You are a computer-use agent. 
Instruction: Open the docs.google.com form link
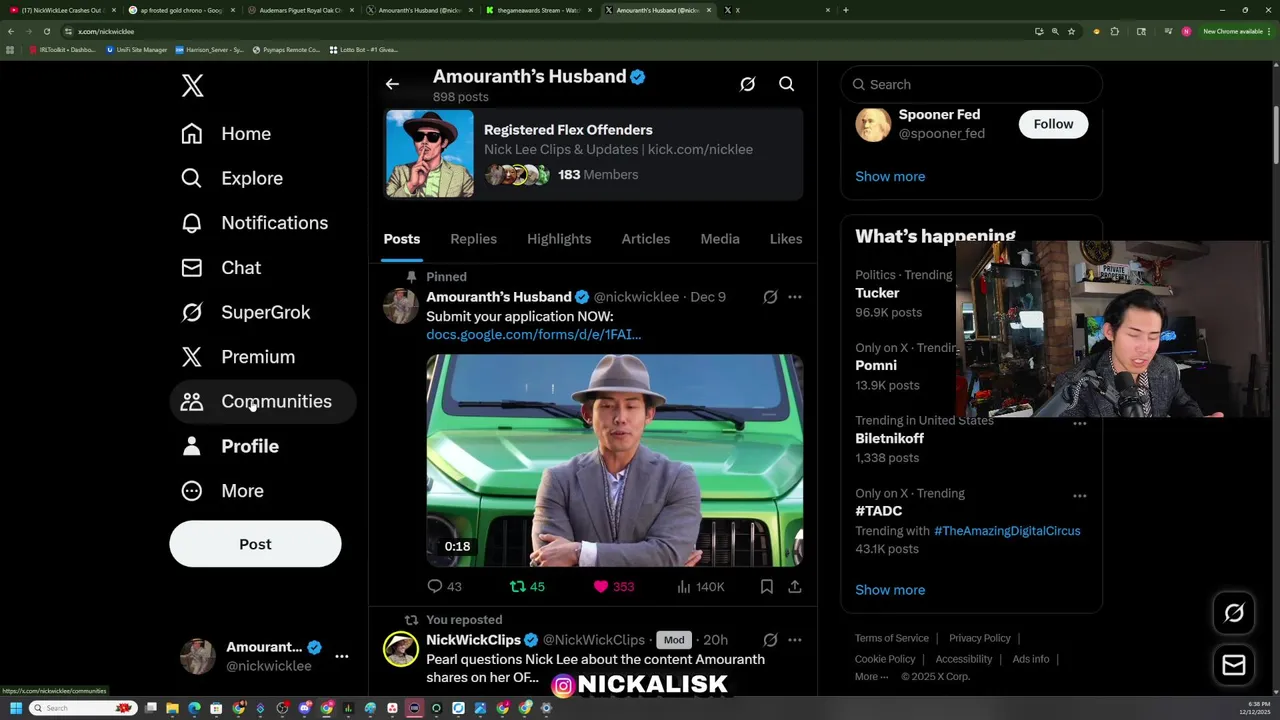(x=533, y=335)
